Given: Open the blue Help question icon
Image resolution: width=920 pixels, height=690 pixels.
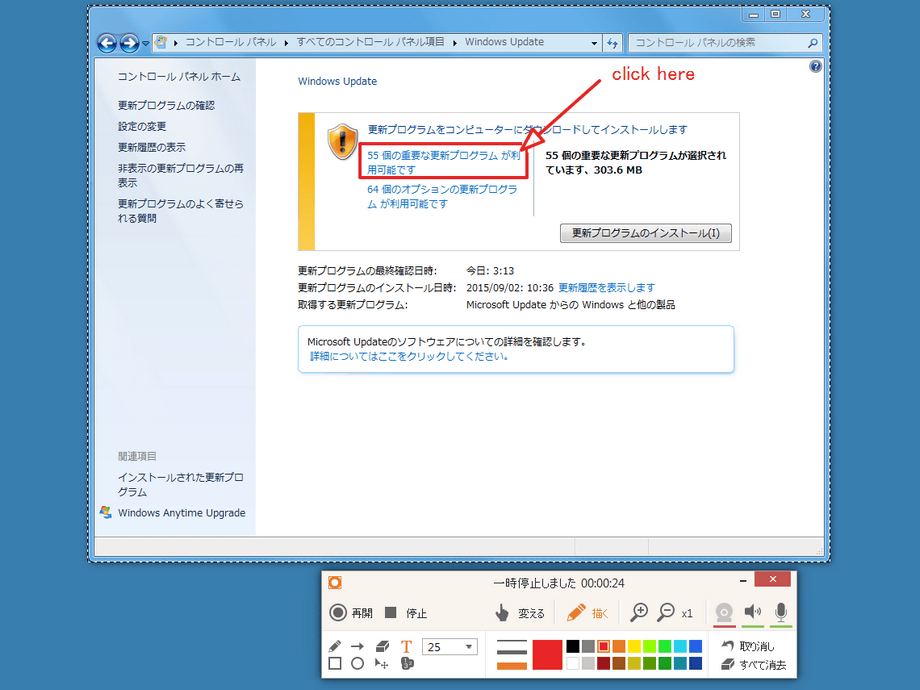Looking at the screenshot, I should pos(816,66).
